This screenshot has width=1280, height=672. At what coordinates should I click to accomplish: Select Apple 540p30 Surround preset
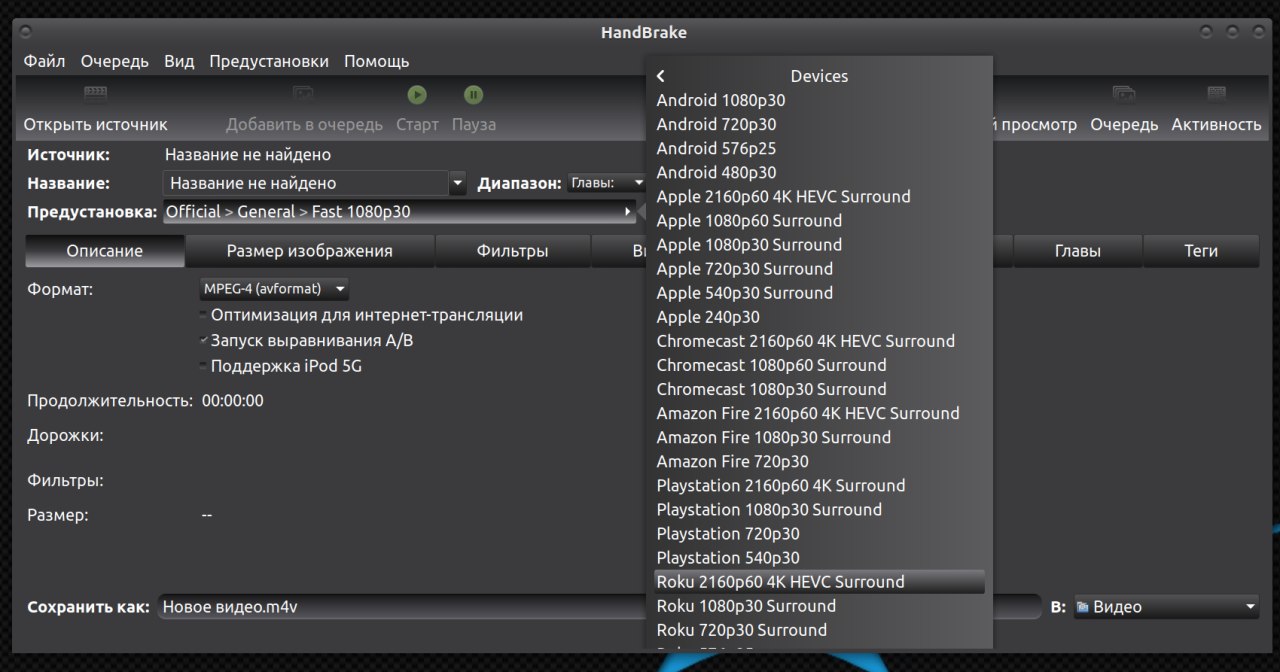click(x=819, y=292)
